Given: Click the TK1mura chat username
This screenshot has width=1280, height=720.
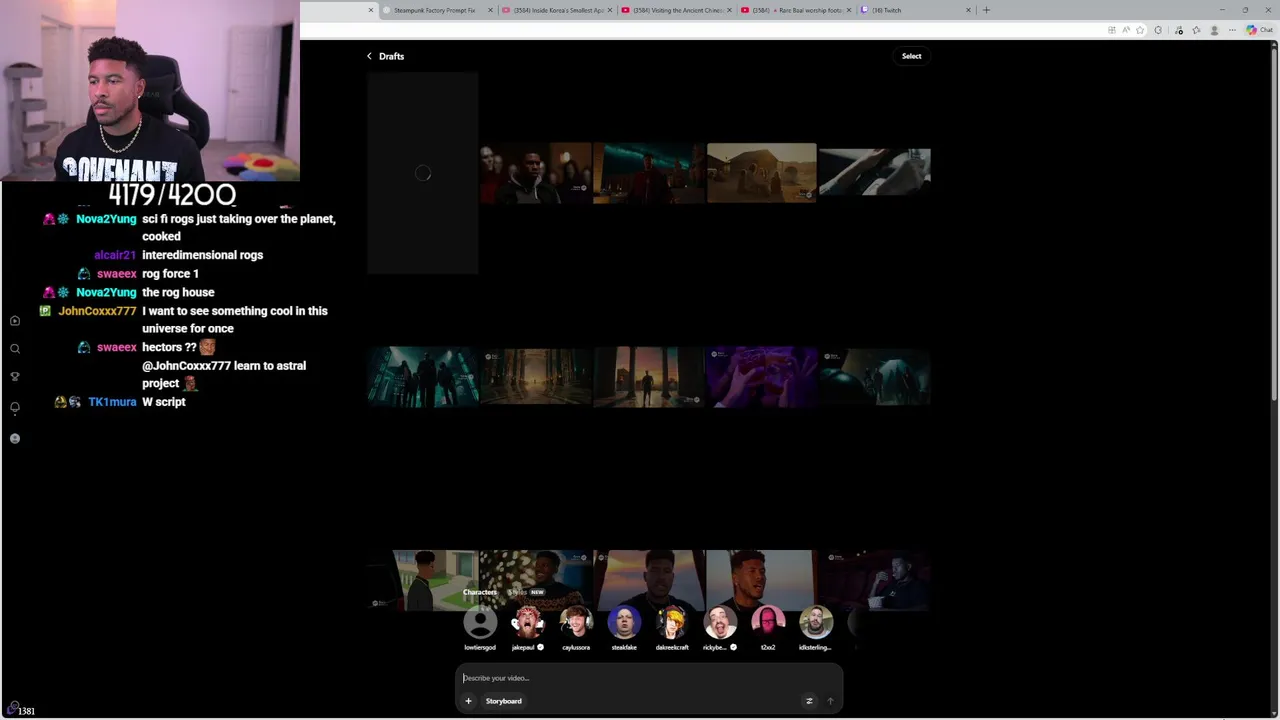Looking at the screenshot, I should pos(112,402).
